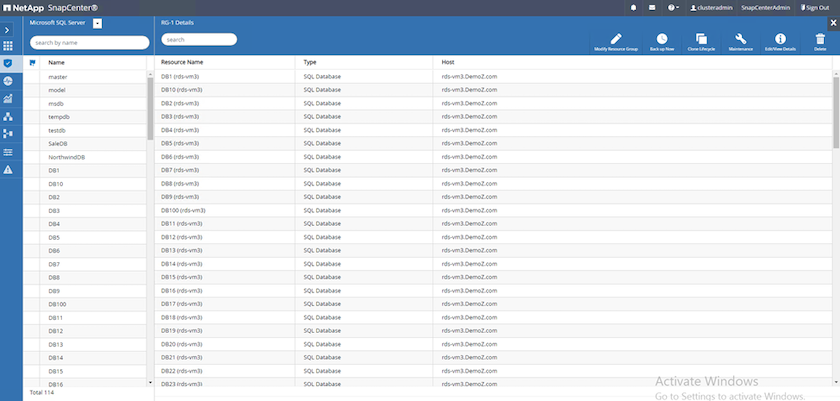Click the RG-1 Details panel title
Viewport: 840px width, 401px height.
coord(177,22)
